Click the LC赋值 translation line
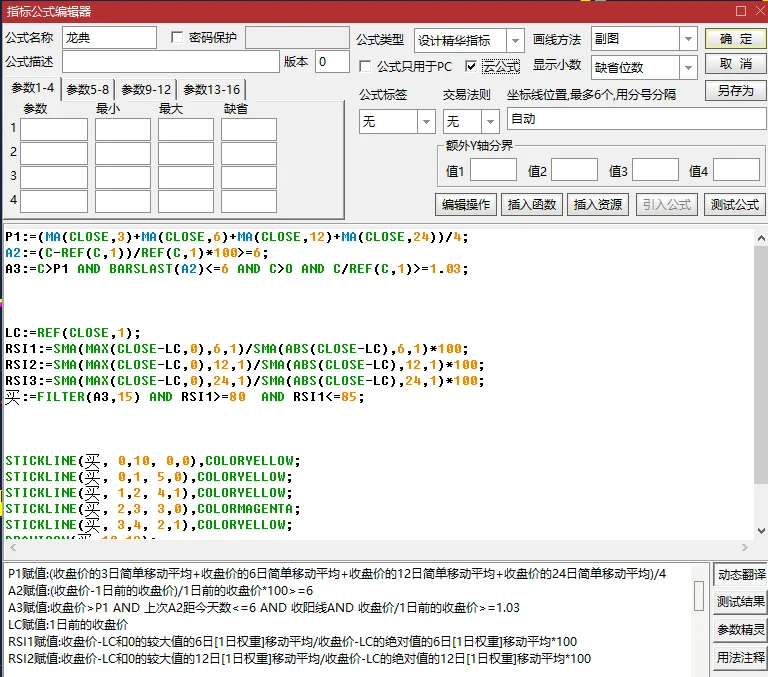The image size is (768, 677). (x=68, y=625)
